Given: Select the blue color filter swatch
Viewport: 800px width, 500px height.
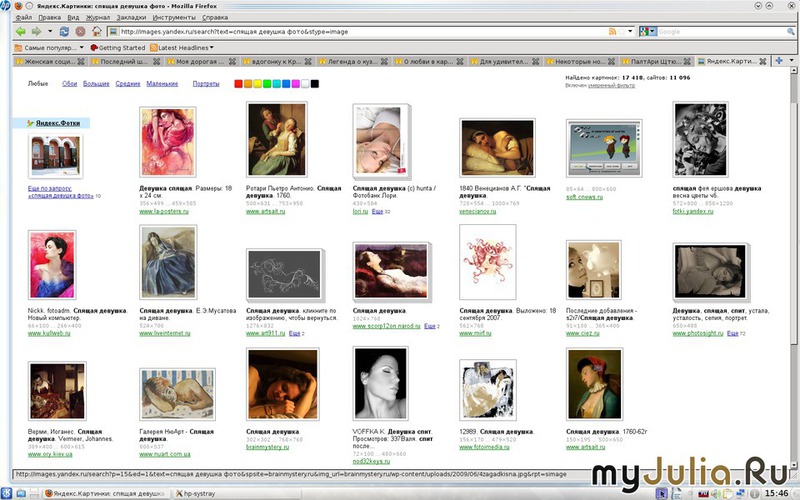Looking at the screenshot, I should click(x=286, y=84).
